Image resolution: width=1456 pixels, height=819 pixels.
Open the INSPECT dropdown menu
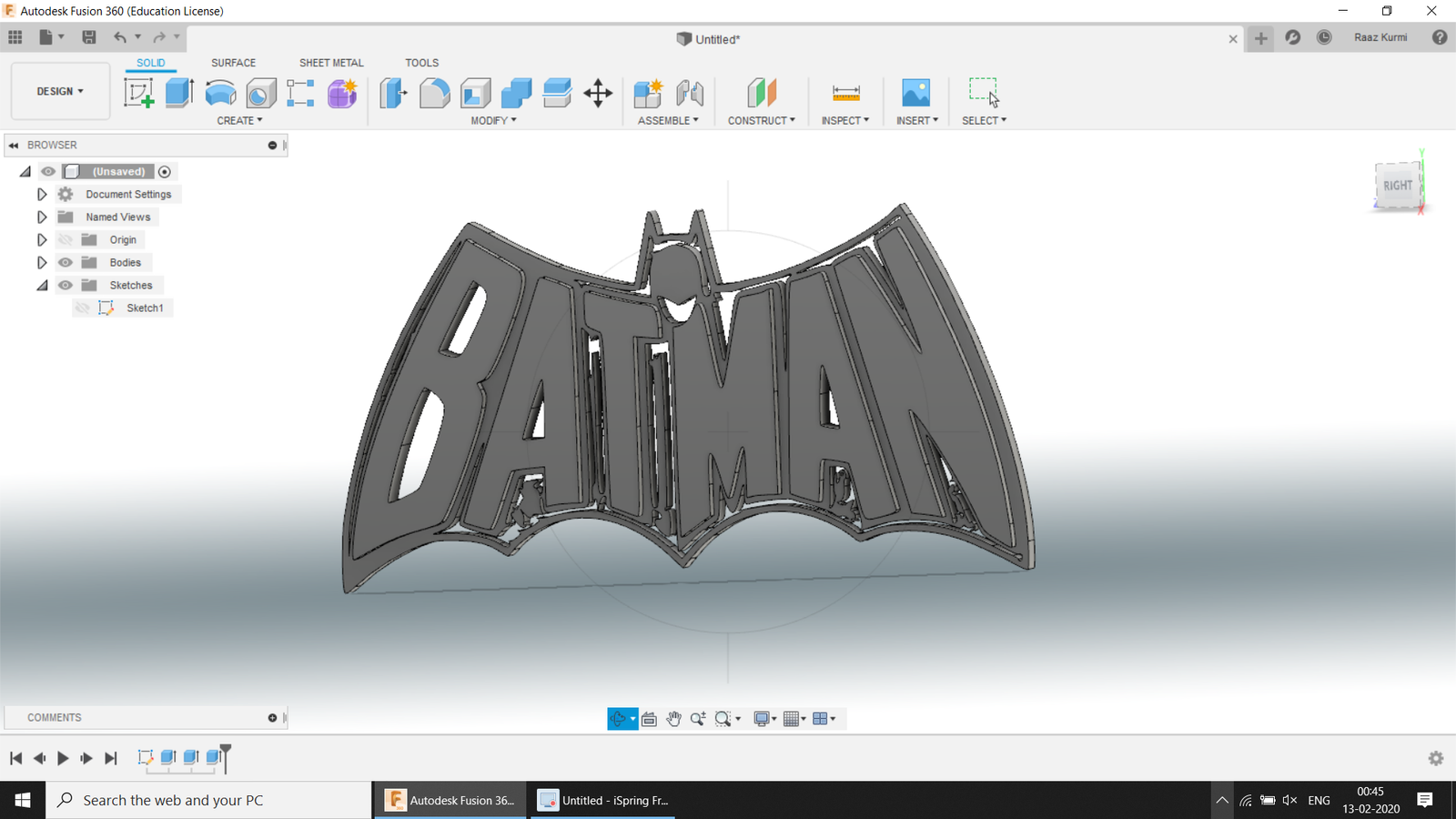click(845, 120)
